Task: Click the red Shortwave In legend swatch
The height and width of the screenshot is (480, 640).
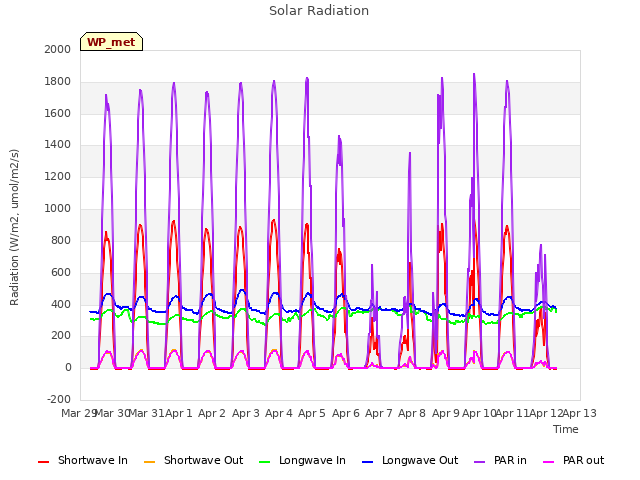Action: click(43, 462)
